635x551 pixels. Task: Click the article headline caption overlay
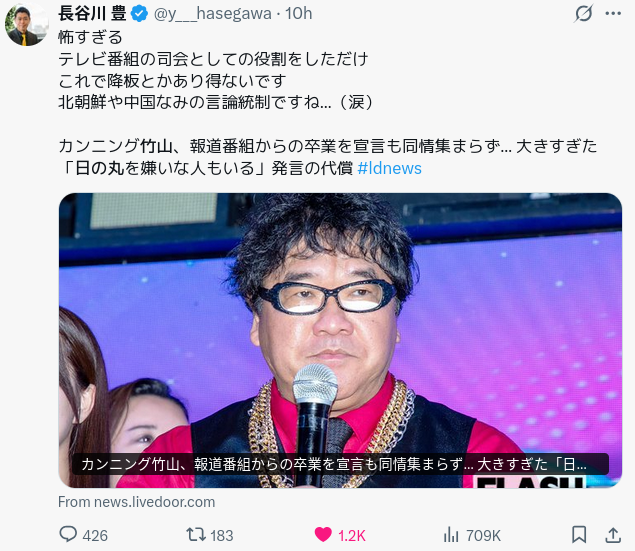340,464
